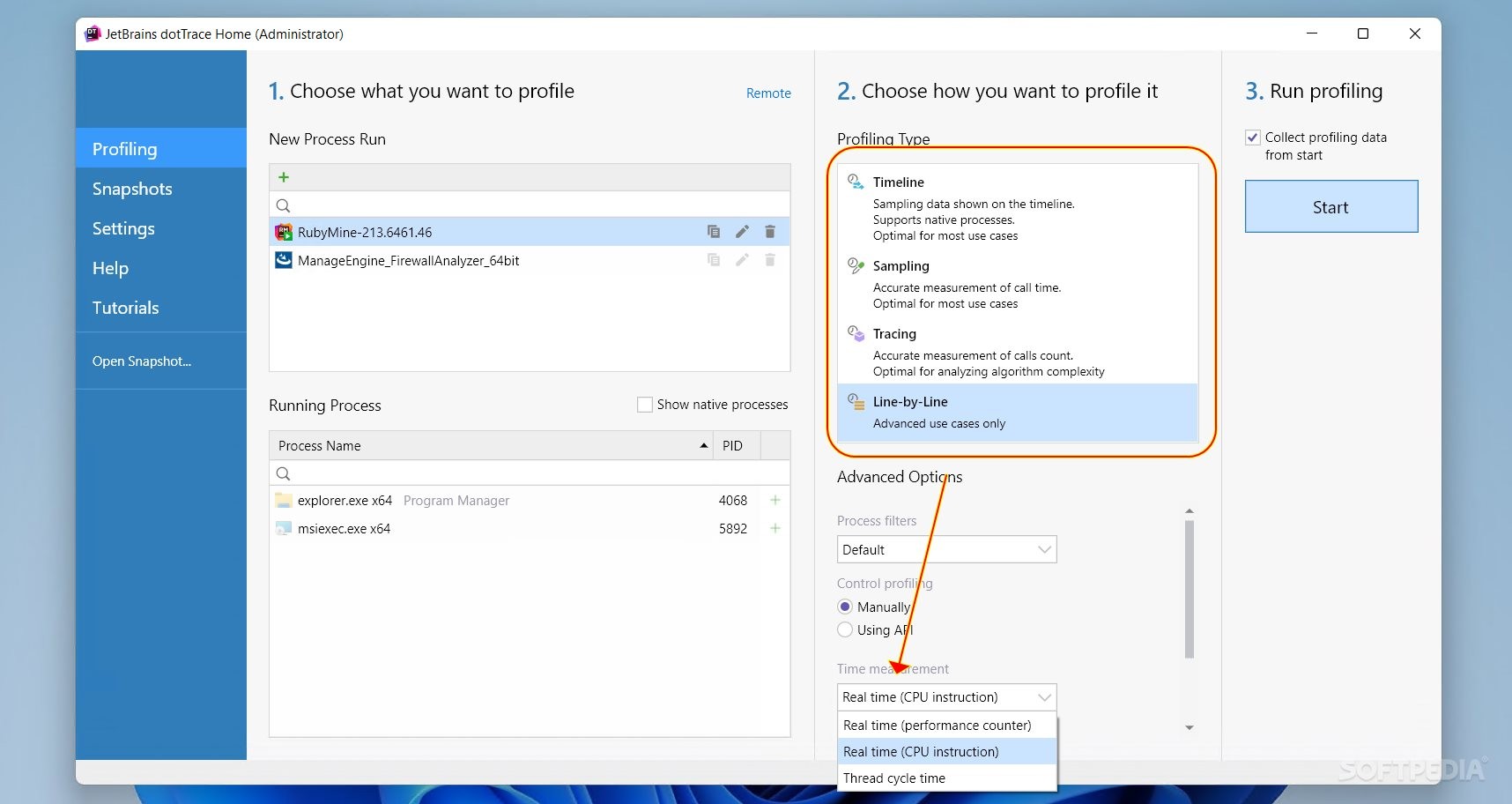The image size is (1512, 804).
Task: Delete the RubyMine-213.6461.46 entry with the trash icon
Action: point(770,232)
